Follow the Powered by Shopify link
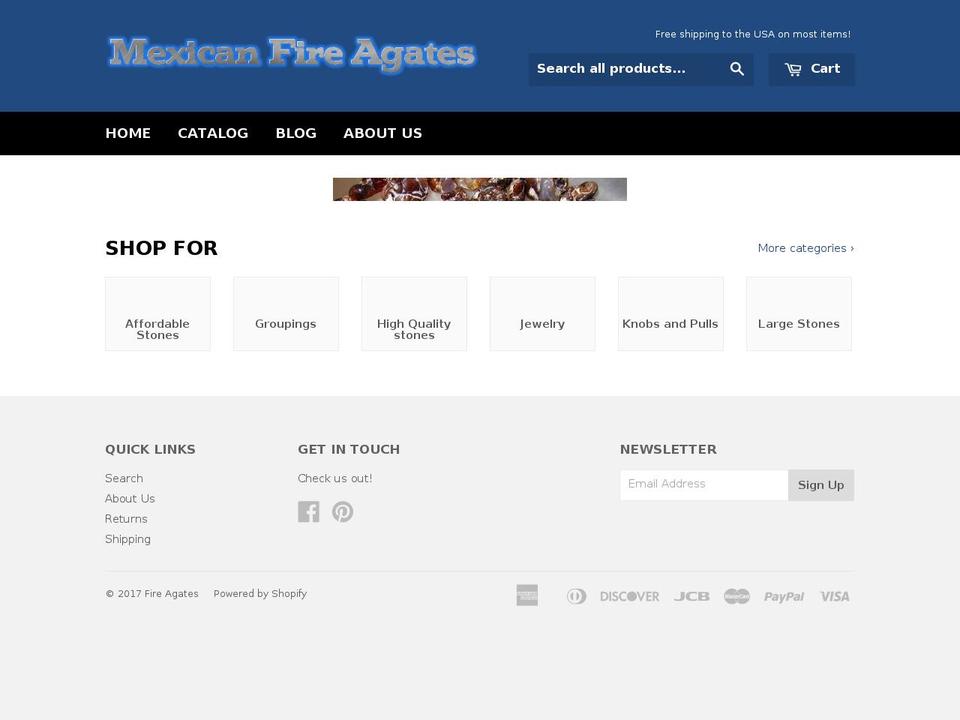The height and width of the screenshot is (720, 960). [x=260, y=593]
